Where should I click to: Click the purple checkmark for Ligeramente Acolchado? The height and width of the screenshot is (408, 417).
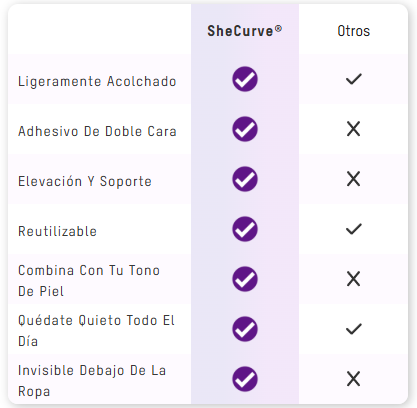pyautogui.click(x=245, y=79)
